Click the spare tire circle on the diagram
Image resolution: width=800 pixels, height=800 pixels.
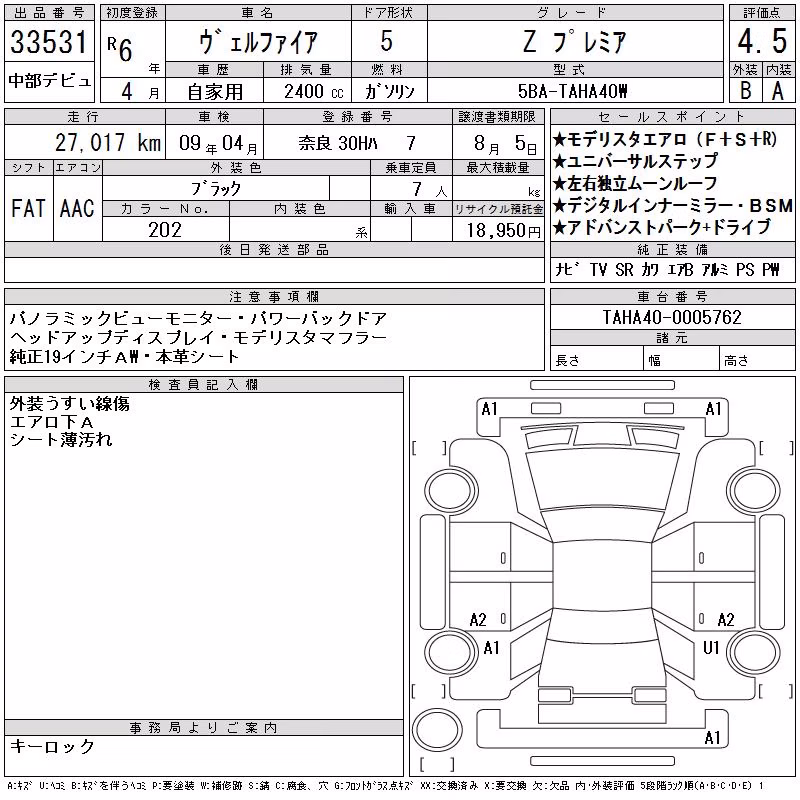437,729
